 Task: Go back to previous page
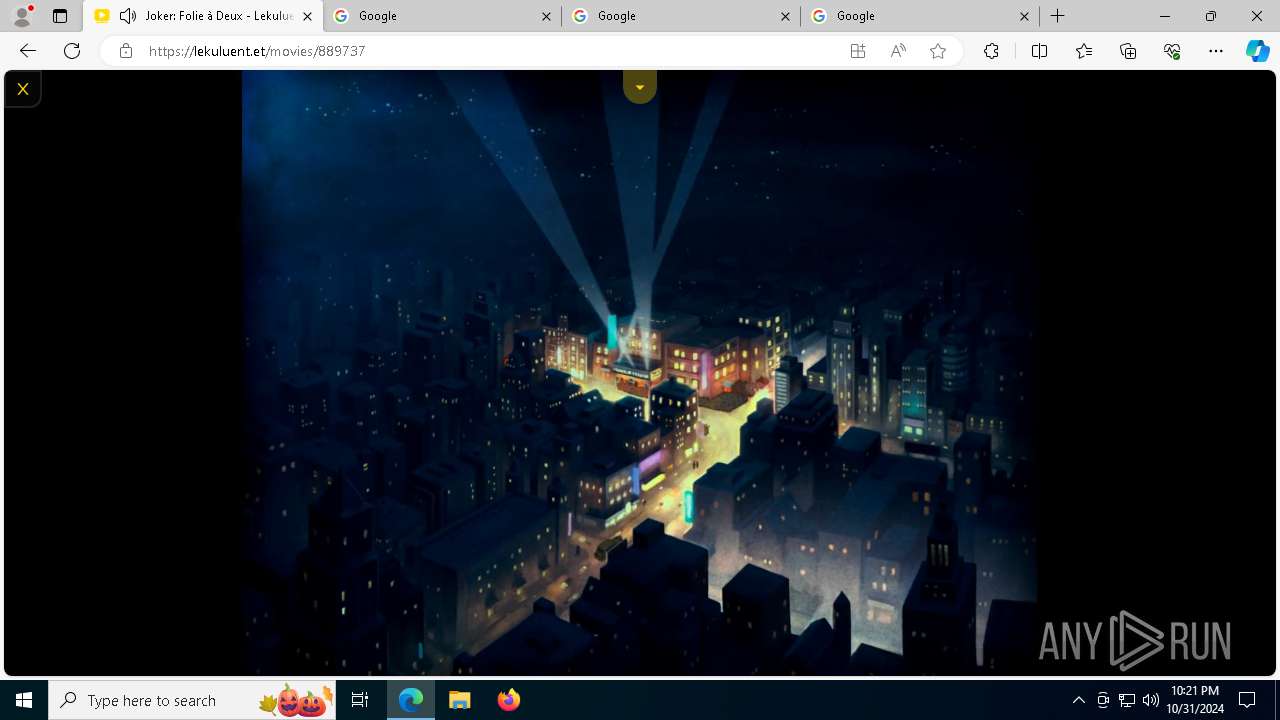[x=28, y=51]
